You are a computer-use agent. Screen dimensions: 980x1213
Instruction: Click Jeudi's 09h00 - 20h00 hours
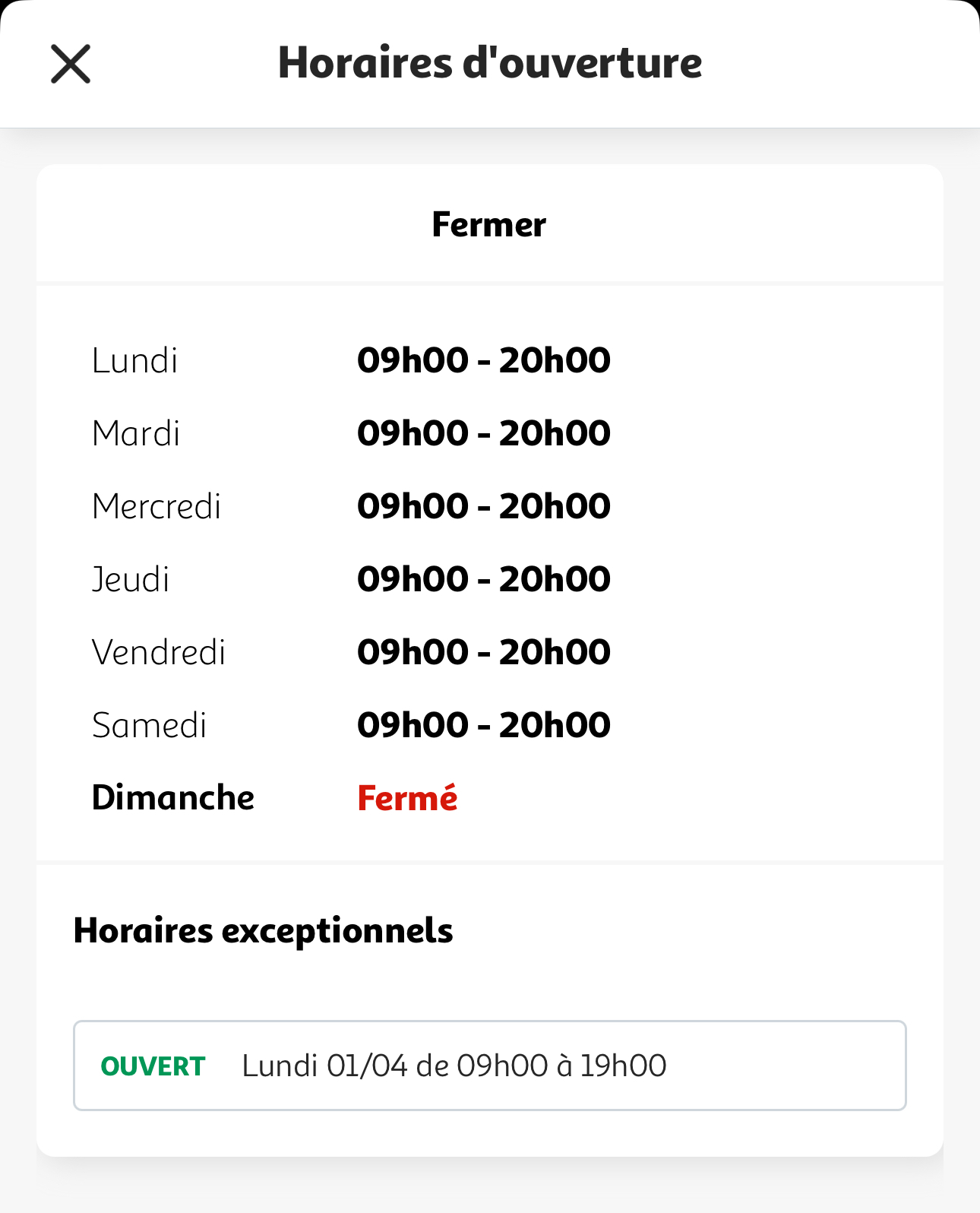click(483, 579)
